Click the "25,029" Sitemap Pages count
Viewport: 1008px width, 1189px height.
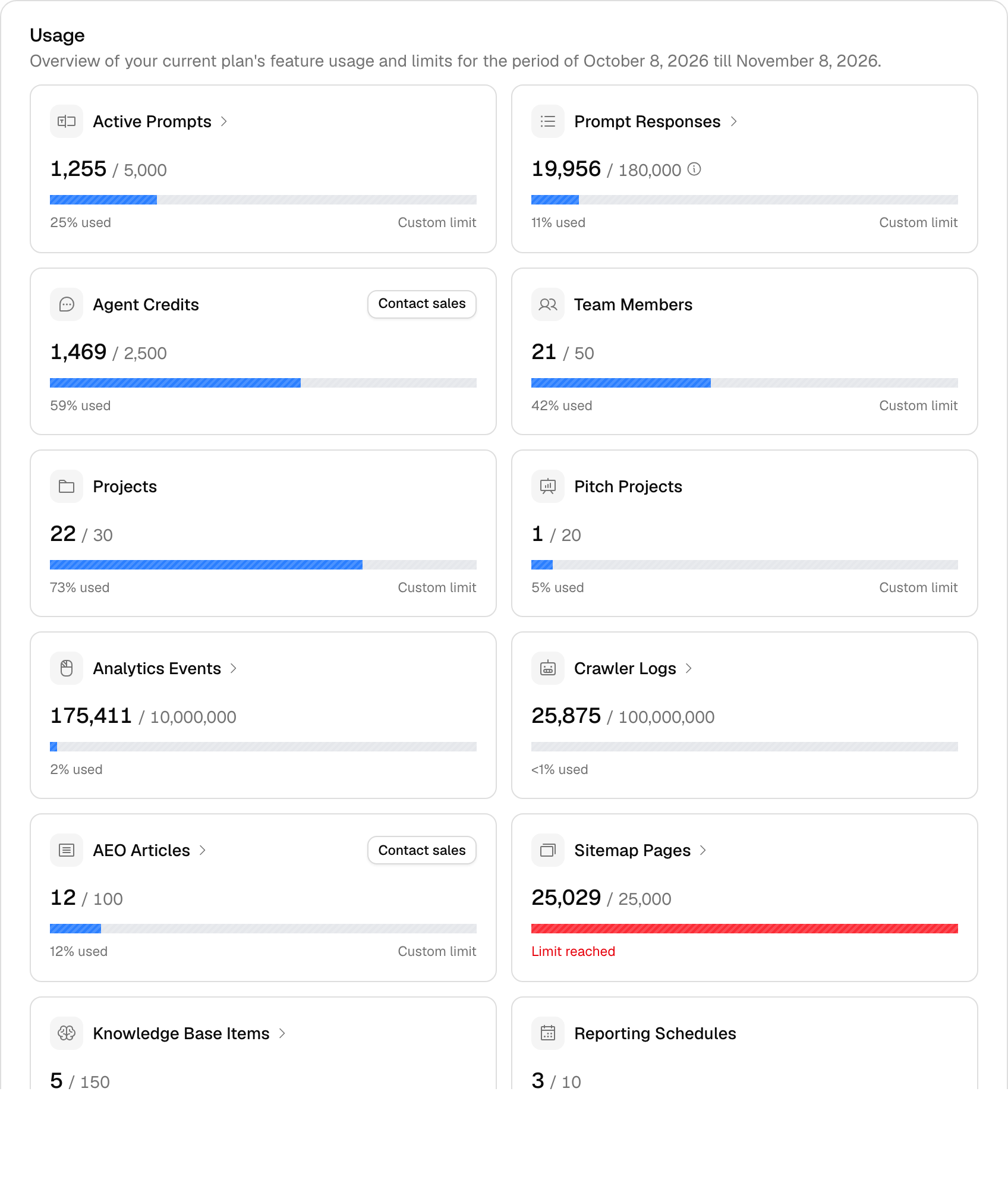(x=566, y=898)
